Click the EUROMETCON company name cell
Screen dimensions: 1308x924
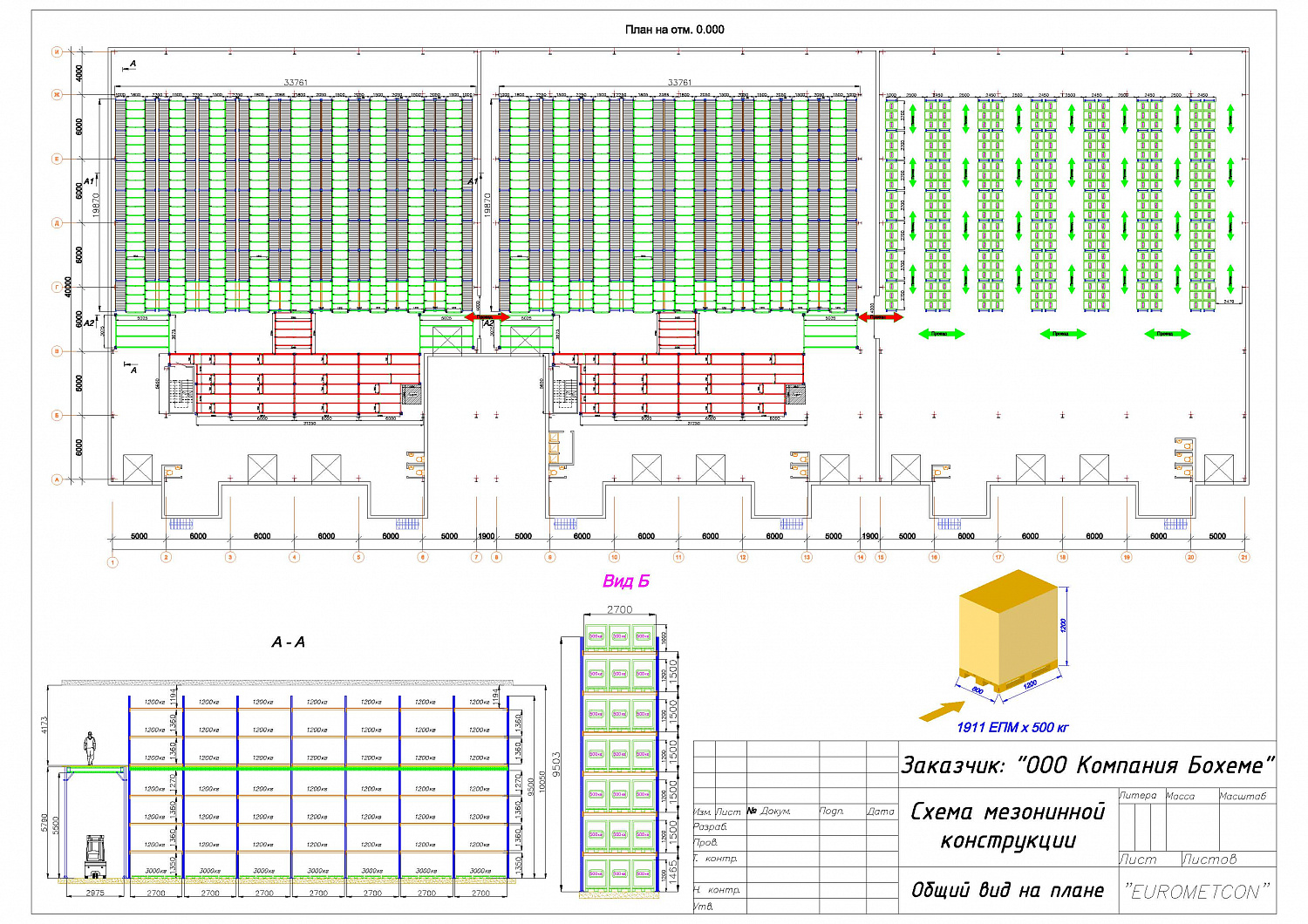(x=1197, y=891)
